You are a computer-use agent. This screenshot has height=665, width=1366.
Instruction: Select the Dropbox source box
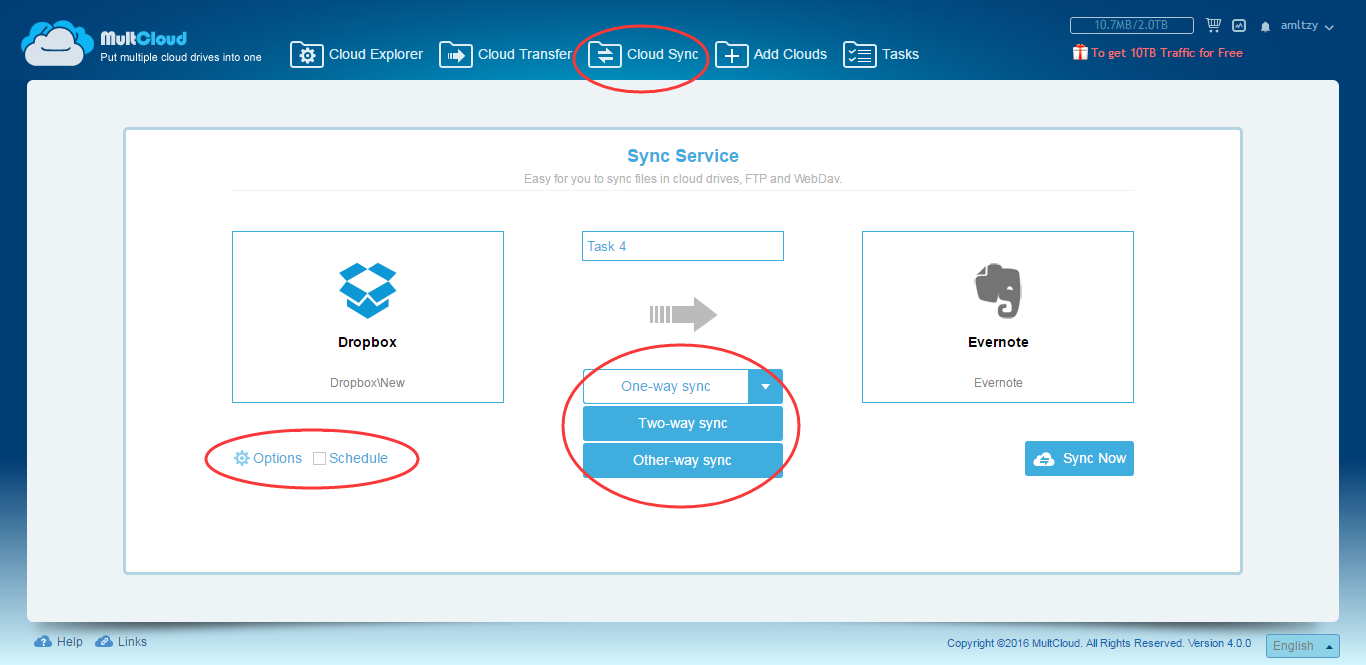tap(368, 317)
